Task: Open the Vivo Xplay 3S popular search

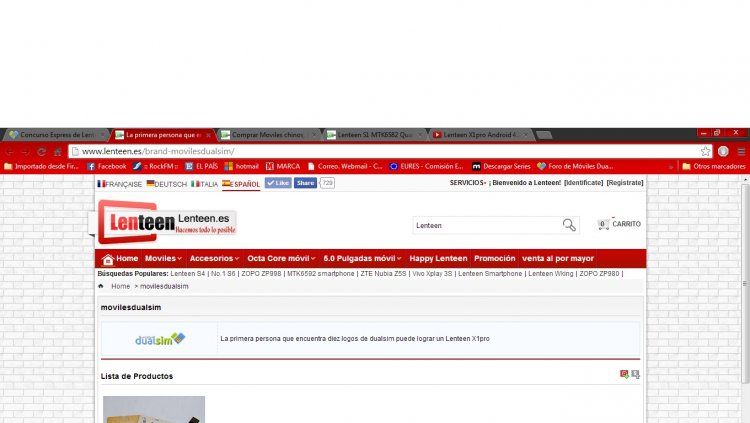Action: [432, 274]
